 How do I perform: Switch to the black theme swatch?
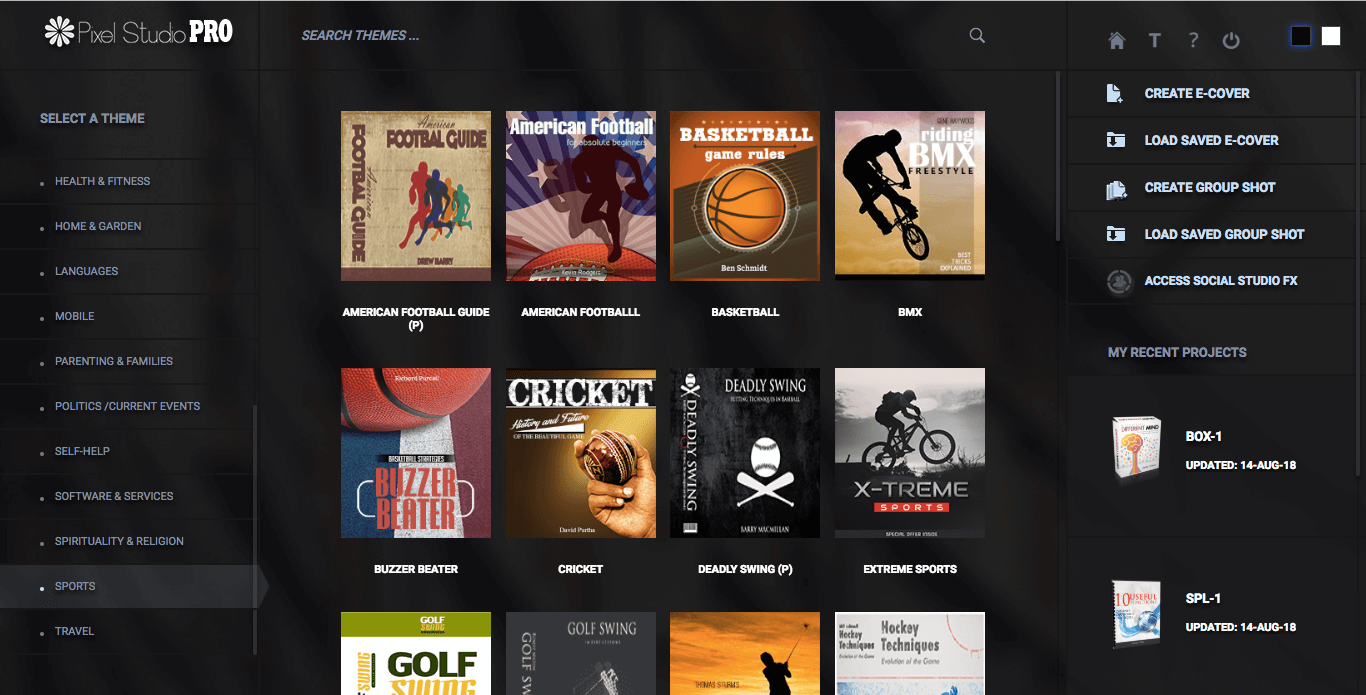tap(1300, 36)
